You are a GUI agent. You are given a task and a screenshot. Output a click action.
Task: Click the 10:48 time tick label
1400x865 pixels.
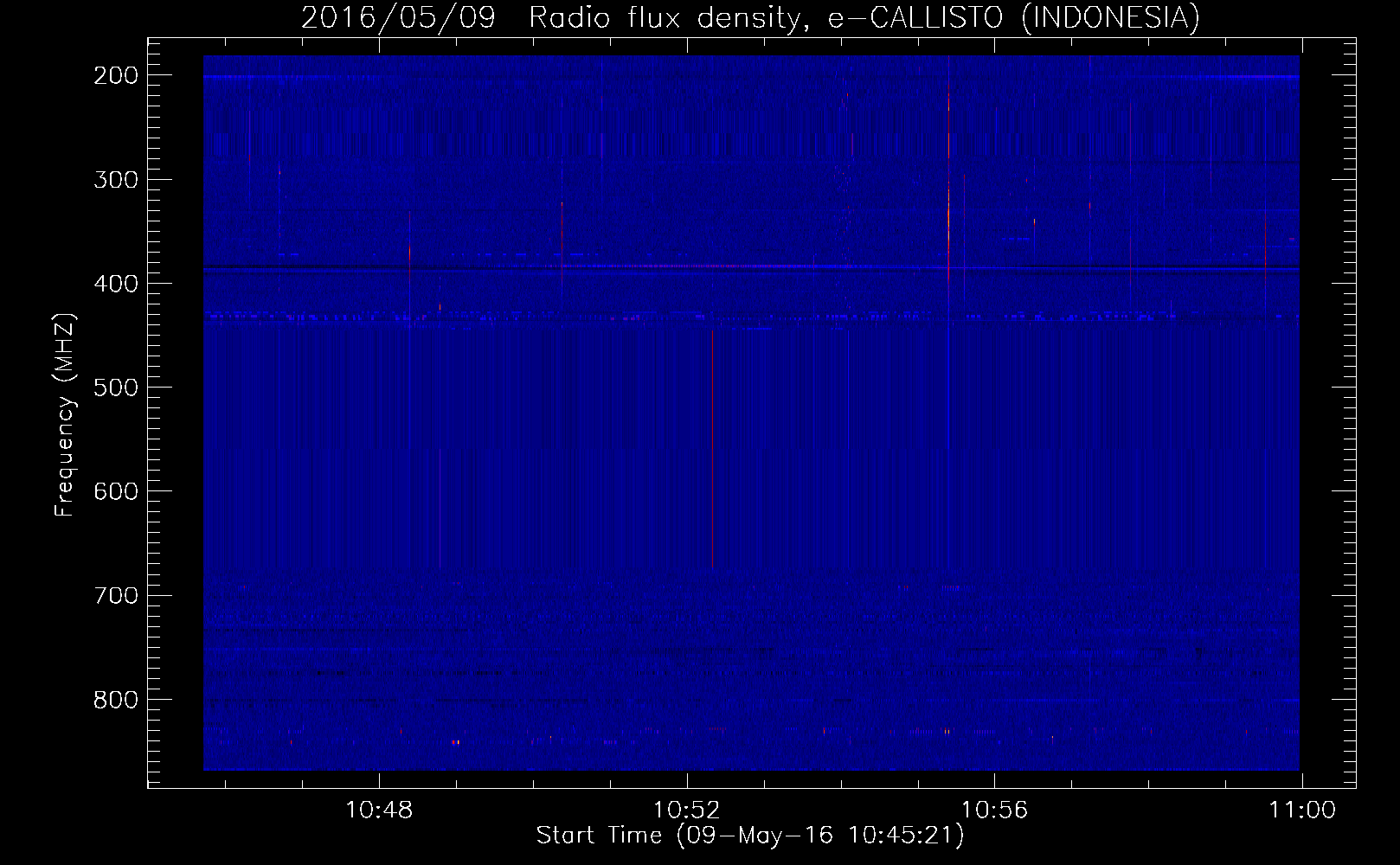tap(379, 811)
